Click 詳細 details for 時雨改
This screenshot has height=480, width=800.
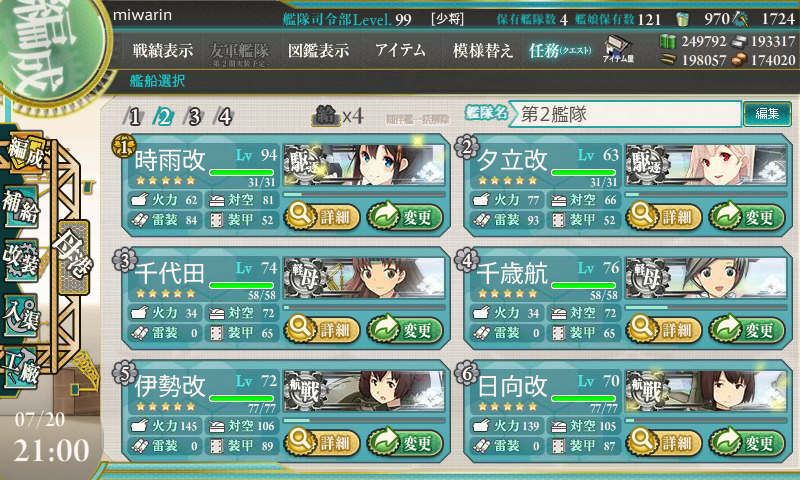(x=322, y=217)
